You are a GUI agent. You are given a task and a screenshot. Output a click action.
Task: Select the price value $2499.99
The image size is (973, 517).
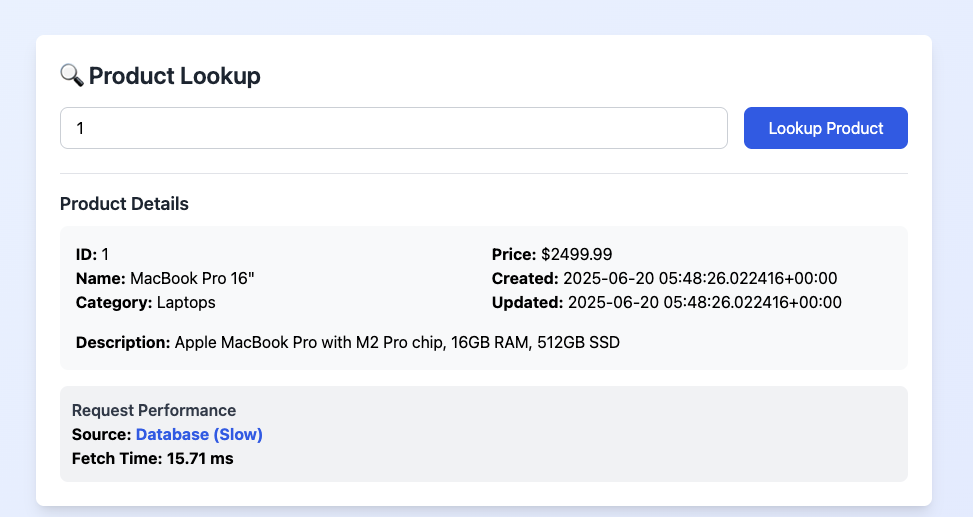576,254
